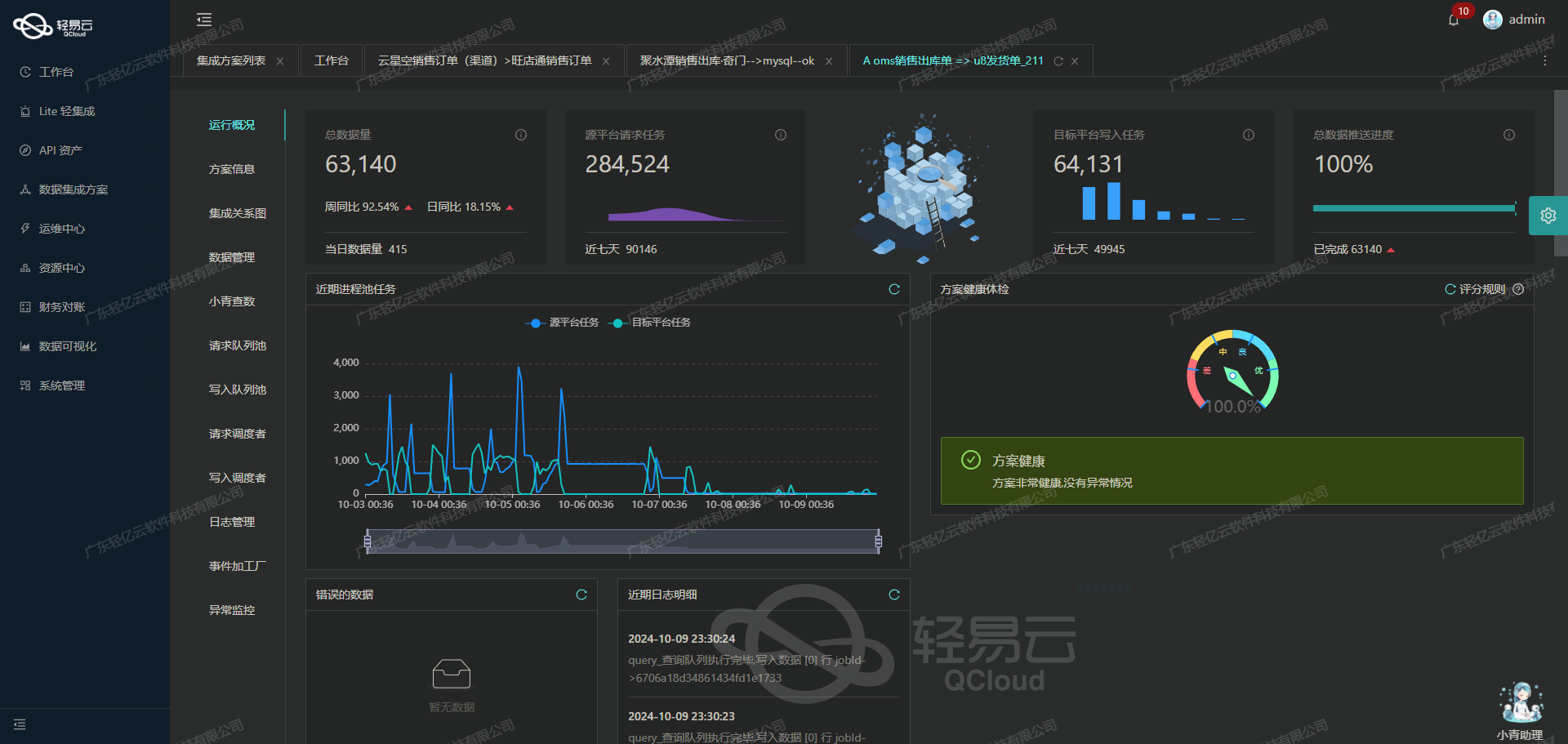Close the oms销售出库单 tab

tap(1075, 61)
